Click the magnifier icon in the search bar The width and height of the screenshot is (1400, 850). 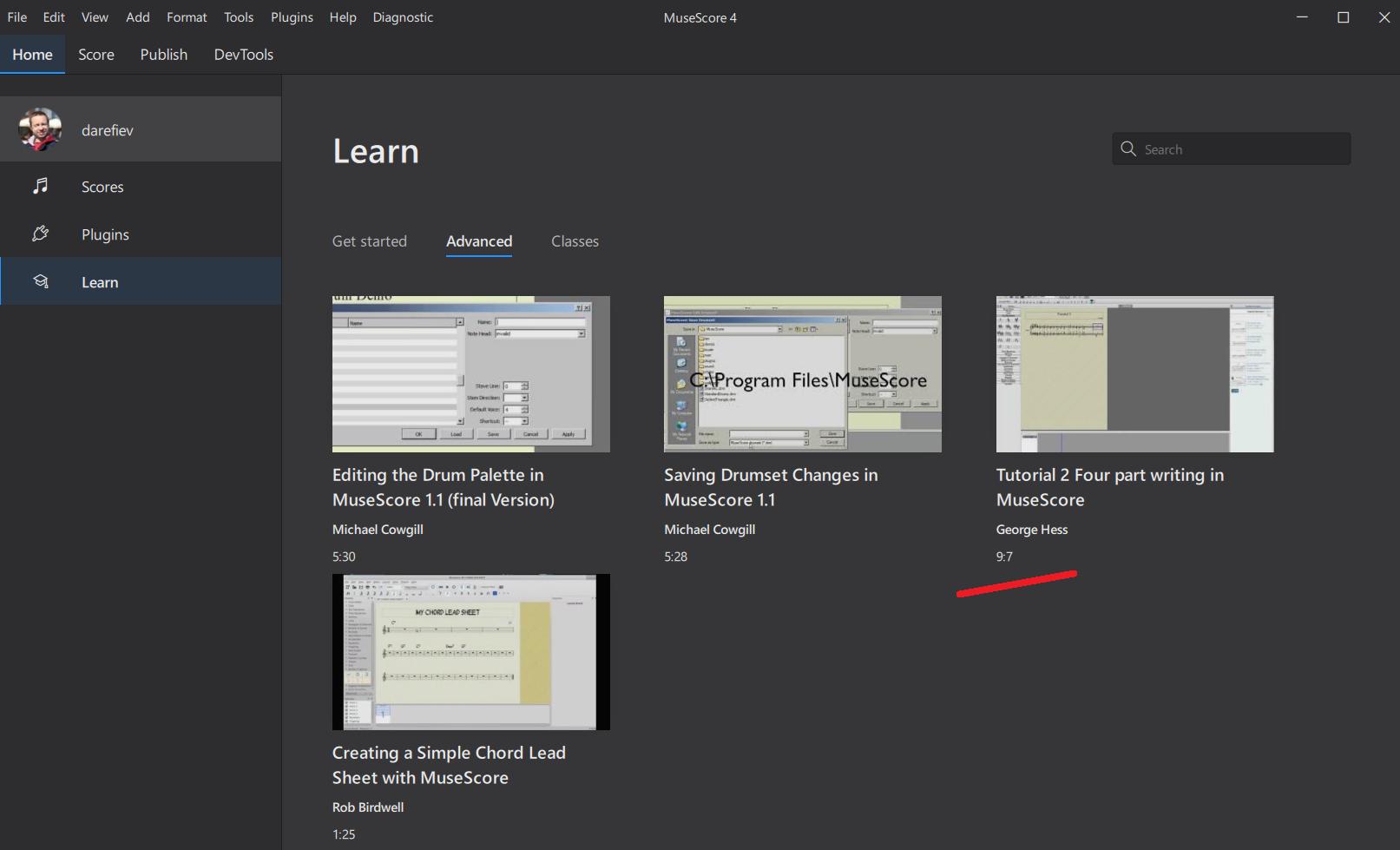click(x=1128, y=148)
